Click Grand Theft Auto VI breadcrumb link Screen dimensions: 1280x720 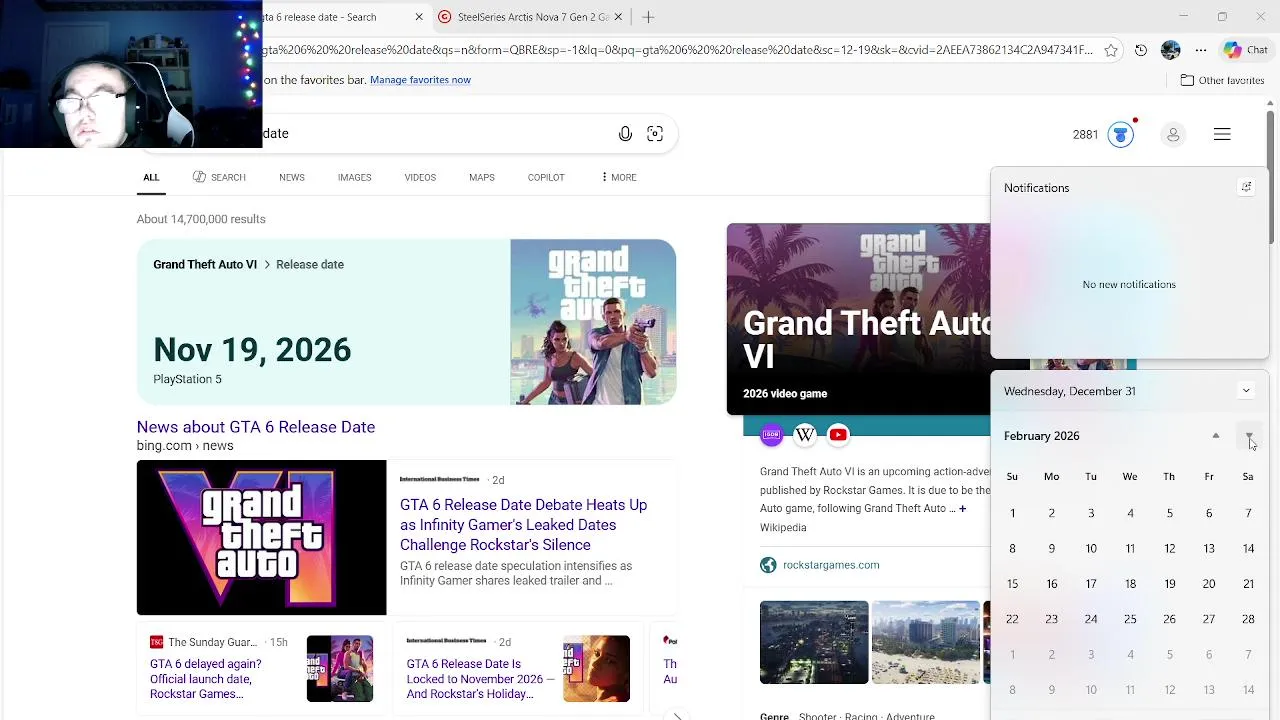click(205, 264)
